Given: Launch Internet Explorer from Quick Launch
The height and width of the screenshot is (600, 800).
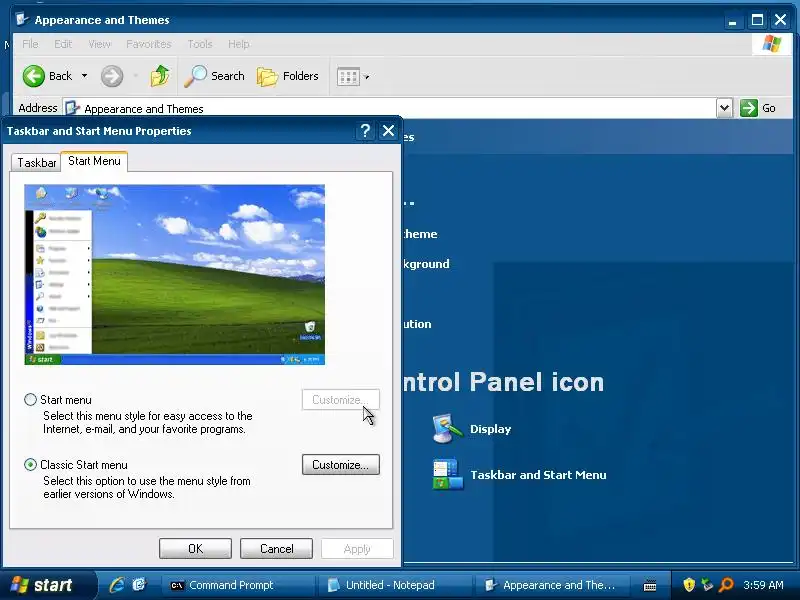Looking at the screenshot, I should 117,585.
